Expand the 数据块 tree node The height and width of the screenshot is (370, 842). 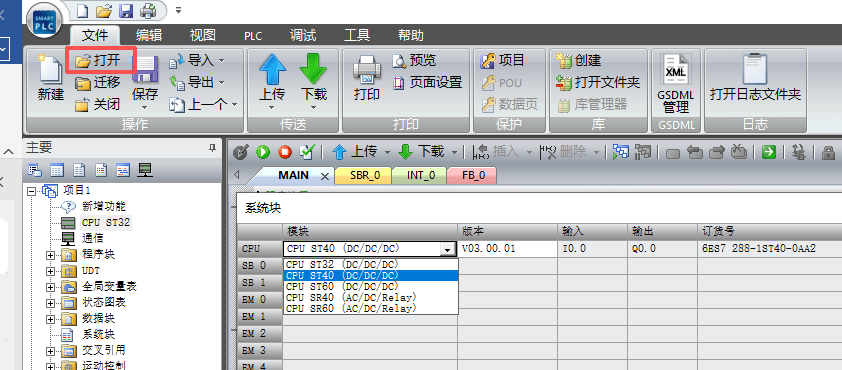tap(51, 320)
